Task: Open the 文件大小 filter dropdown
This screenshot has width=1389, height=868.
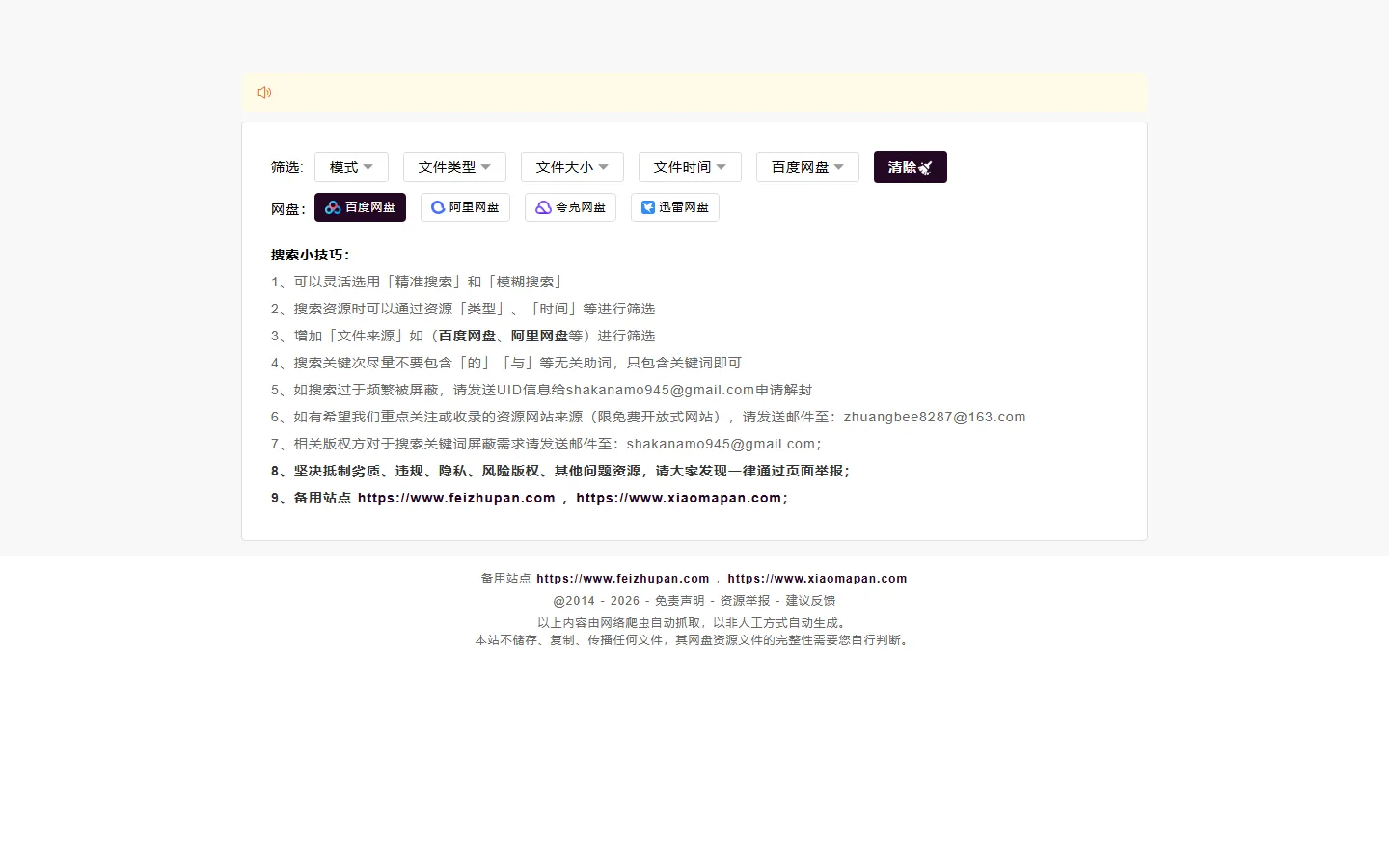Action: tap(572, 167)
